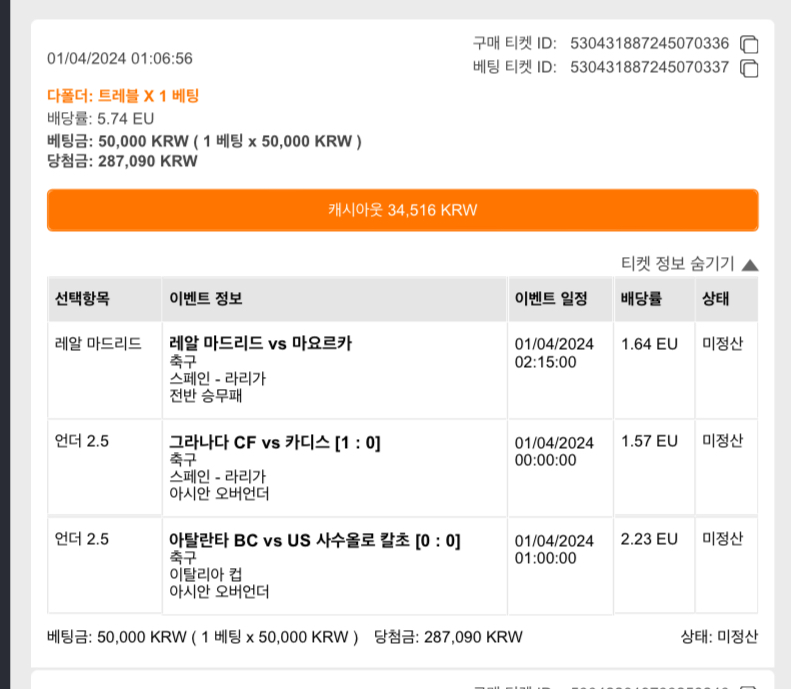Click the 다폴더: 트레블 X 1 베팅 heading
The height and width of the screenshot is (689, 791).
123,96
